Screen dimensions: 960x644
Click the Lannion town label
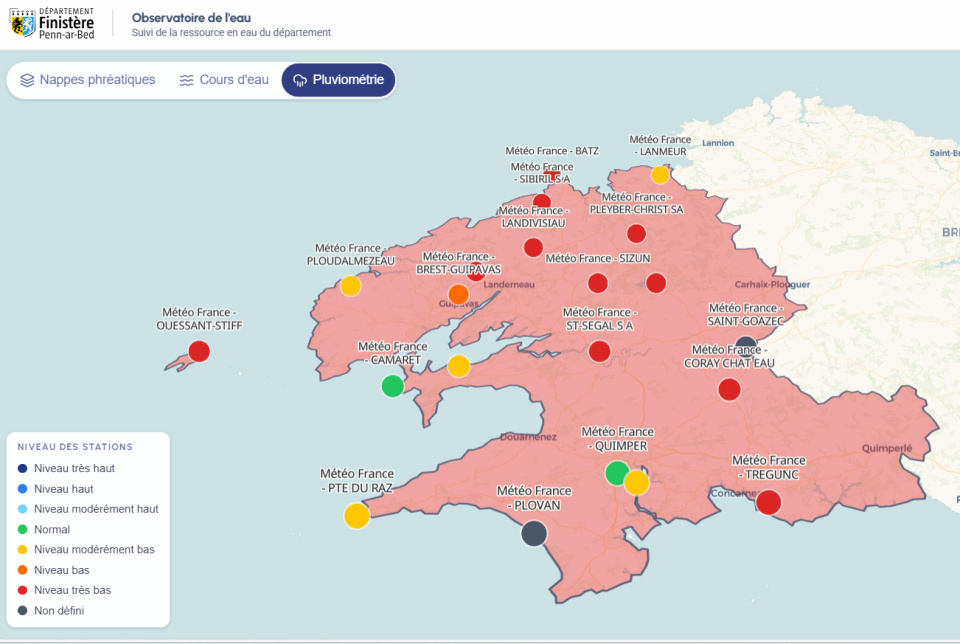point(718,143)
